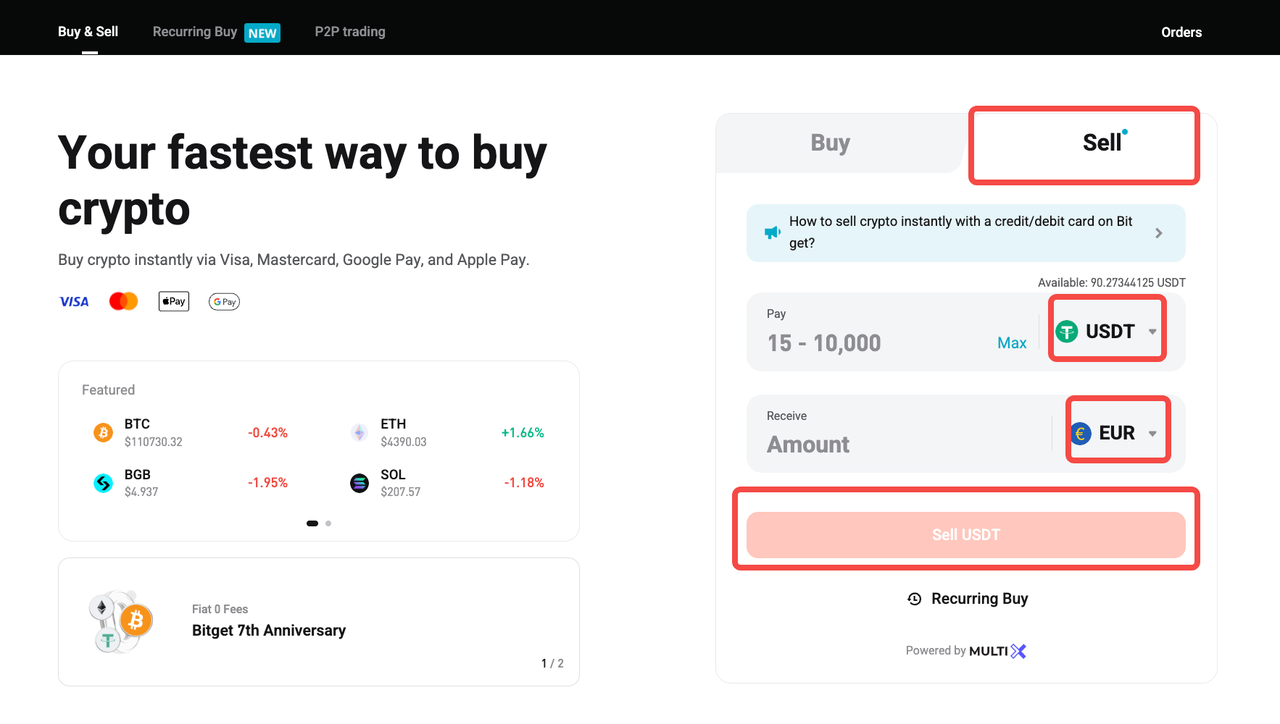Open the EUR currency dropdown
1280x724 pixels.
pos(1117,432)
